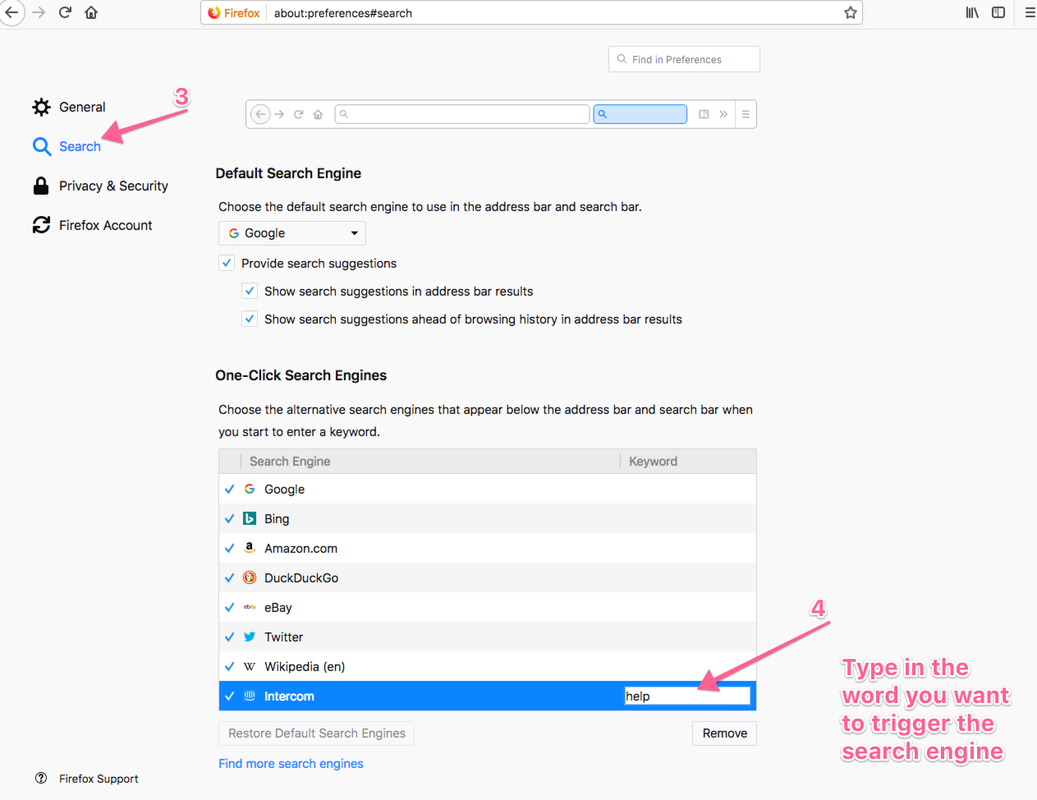Click the Remove button
Image resolution: width=1037 pixels, height=800 pixels.
[724, 733]
